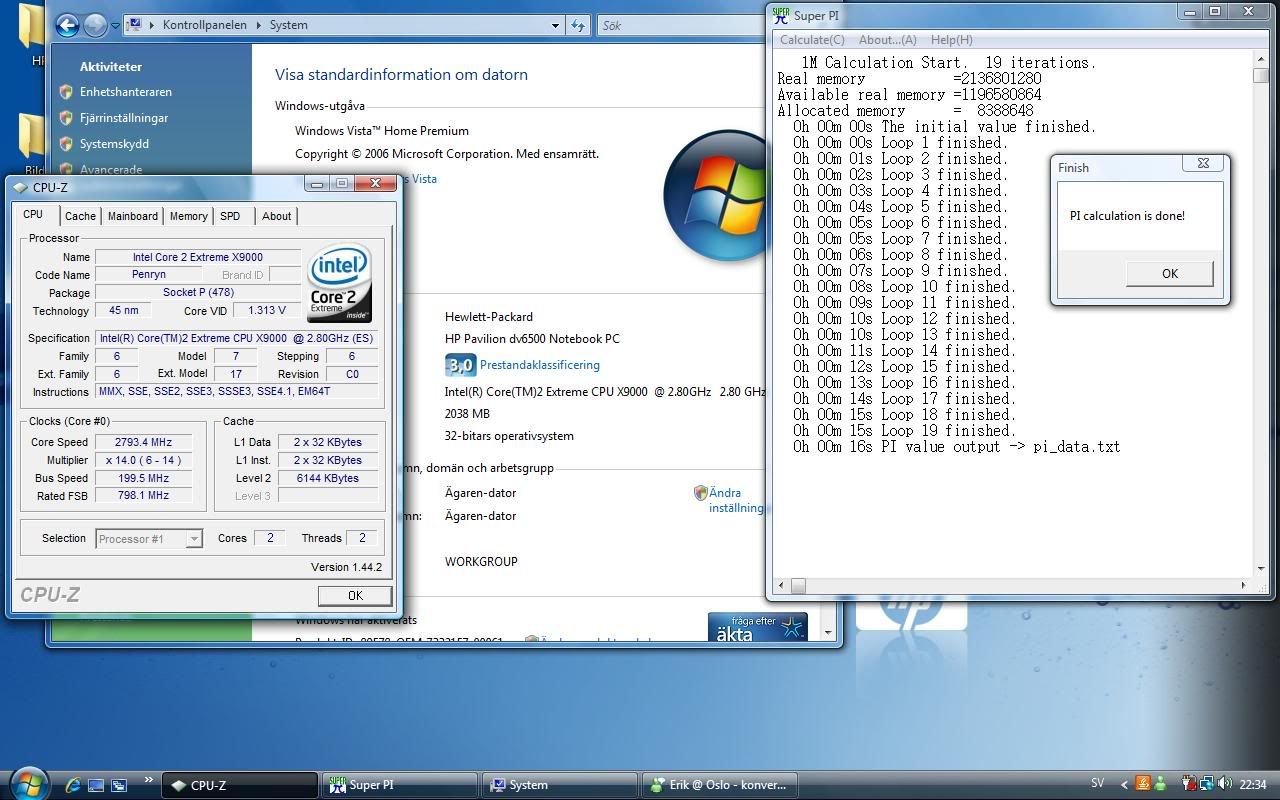Open the Memory tab in CPU-Z
The width and height of the screenshot is (1280, 800).
pyautogui.click(x=188, y=216)
